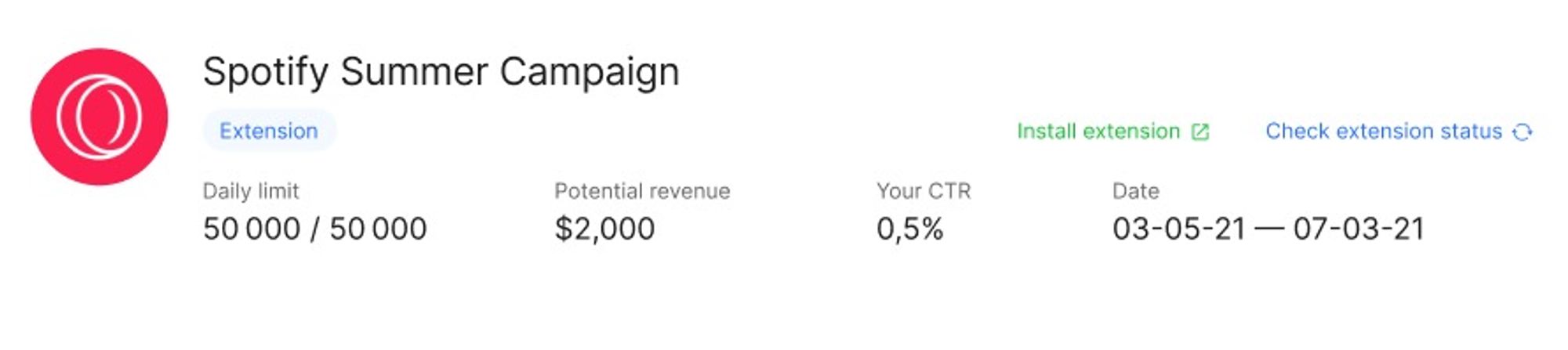Select the 0,5% CTR value

(909, 229)
